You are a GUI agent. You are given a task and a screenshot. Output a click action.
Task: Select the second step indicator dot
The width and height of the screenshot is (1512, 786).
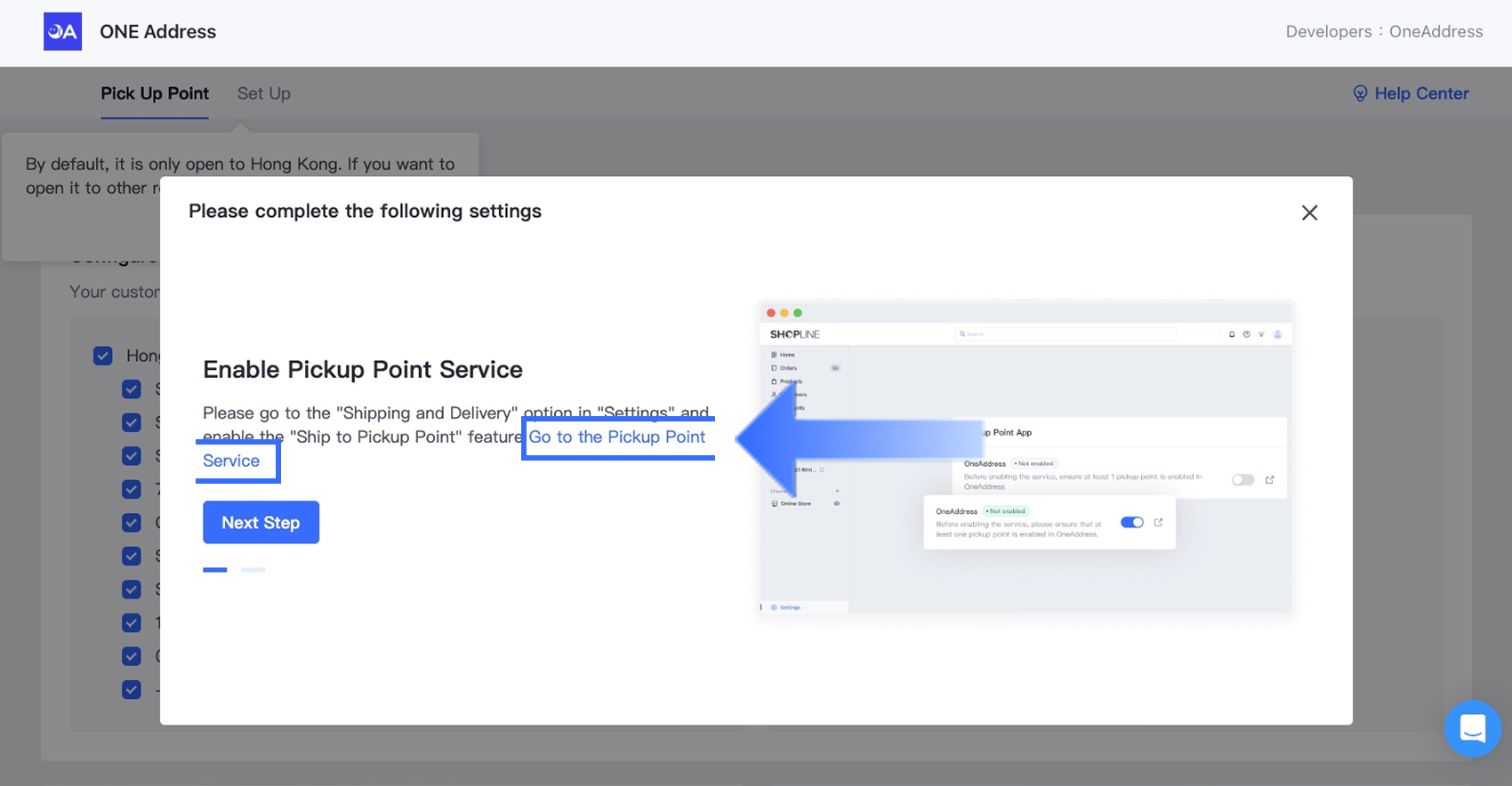click(x=253, y=570)
